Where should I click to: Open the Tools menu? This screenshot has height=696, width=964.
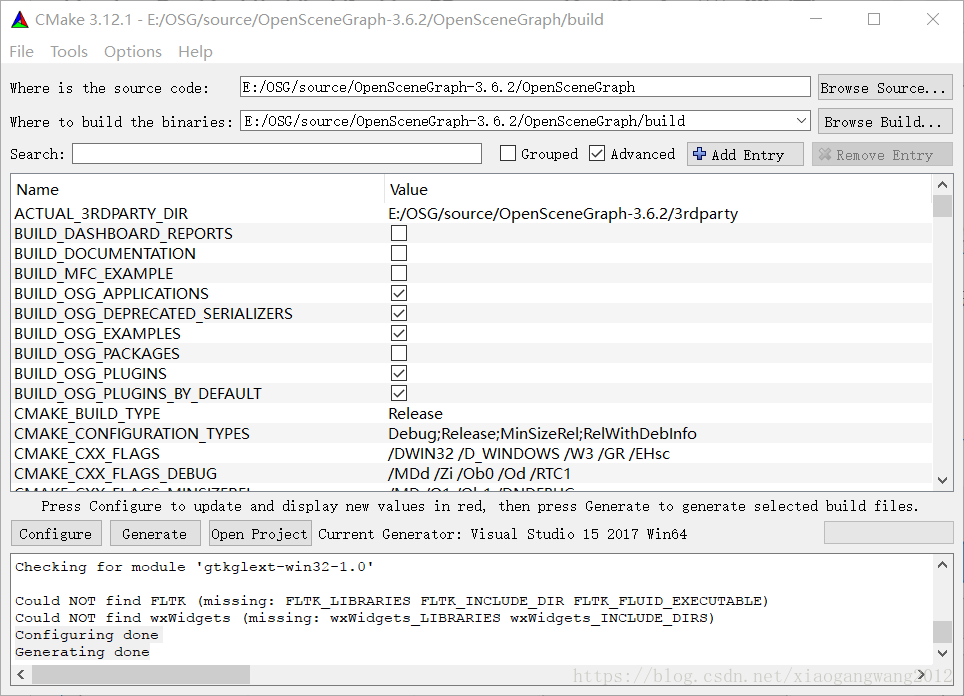(69, 52)
